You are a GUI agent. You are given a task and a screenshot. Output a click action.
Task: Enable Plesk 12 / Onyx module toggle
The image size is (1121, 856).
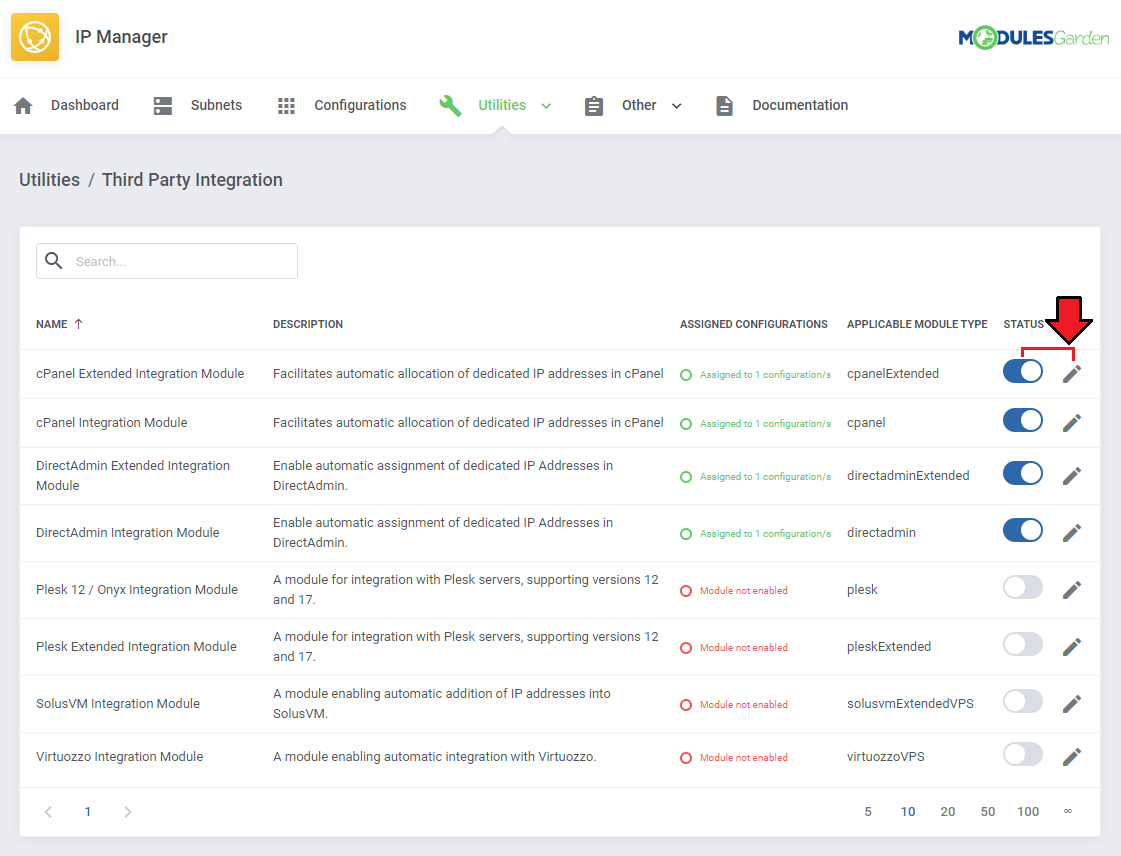pos(1022,588)
